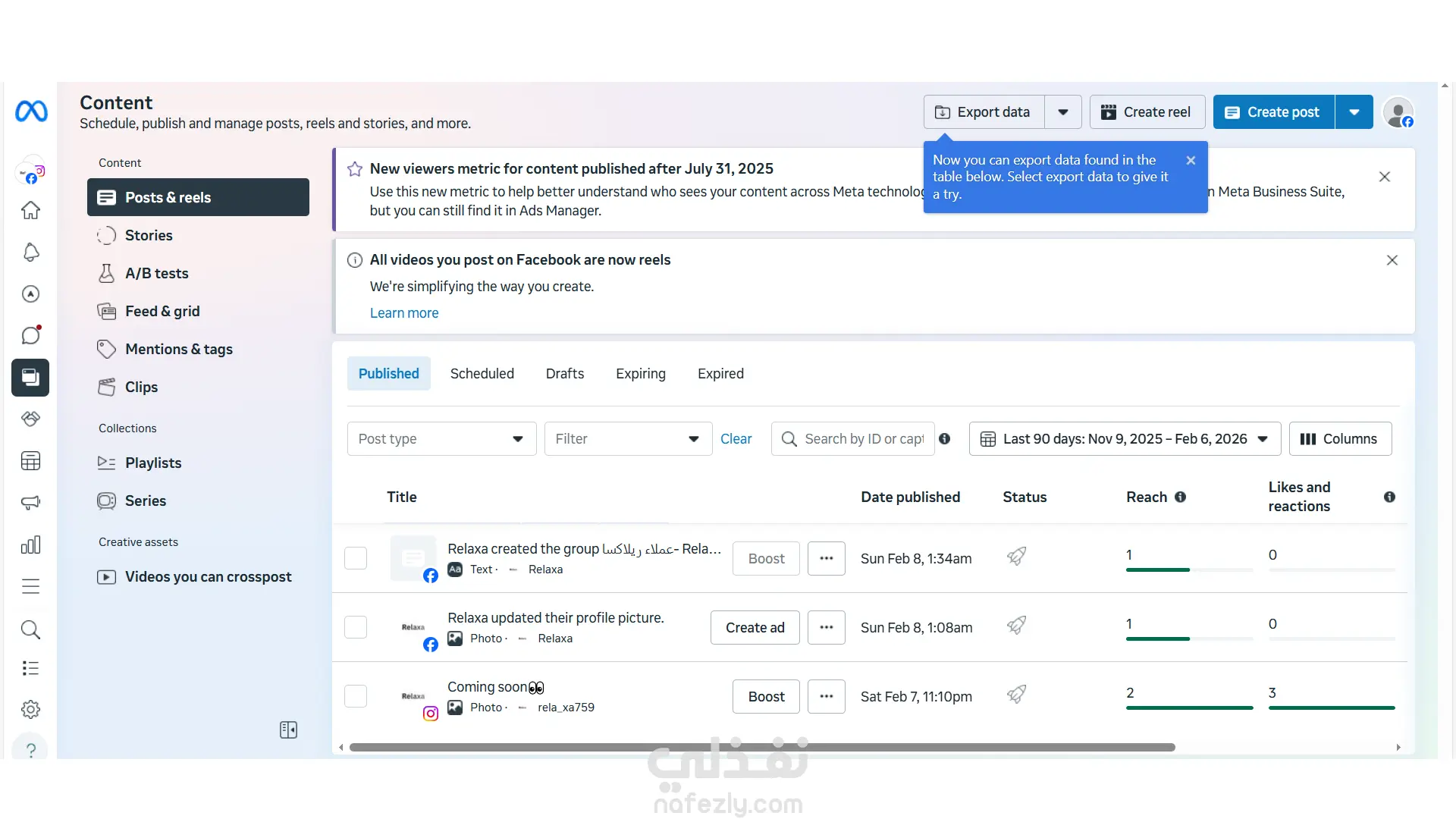This screenshot has height=819, width=1456.
Task: Expand the Create post arrow dropdown
Action: click(x=1354, y=112)
